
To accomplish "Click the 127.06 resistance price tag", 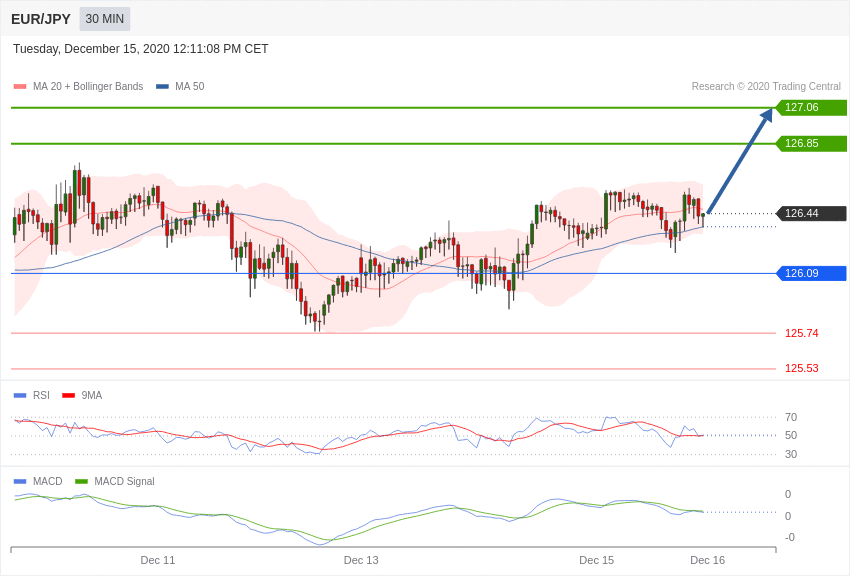I will pos(811,107).
